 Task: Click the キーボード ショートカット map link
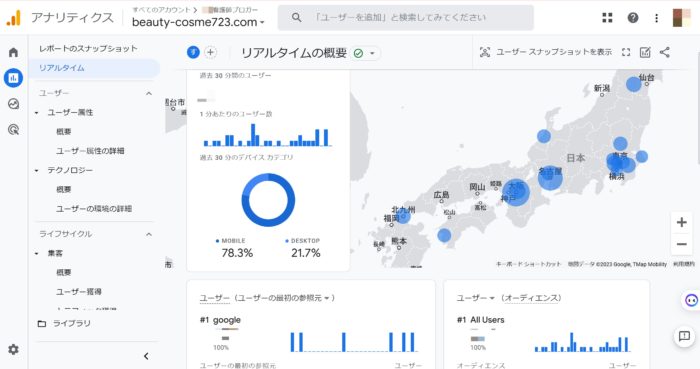(x=529, y=264)
